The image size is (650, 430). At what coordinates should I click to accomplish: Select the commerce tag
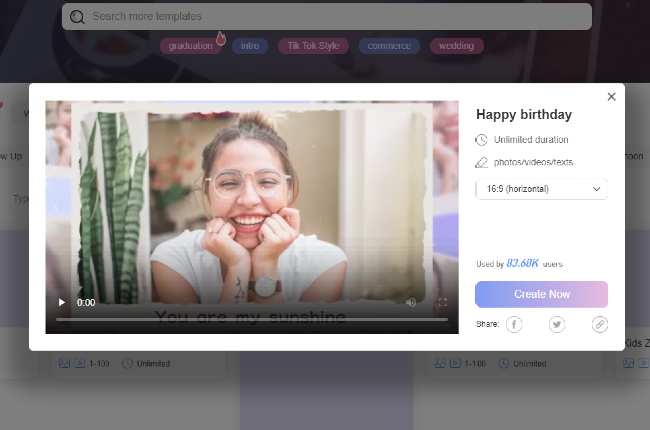(x=389, y=46)
